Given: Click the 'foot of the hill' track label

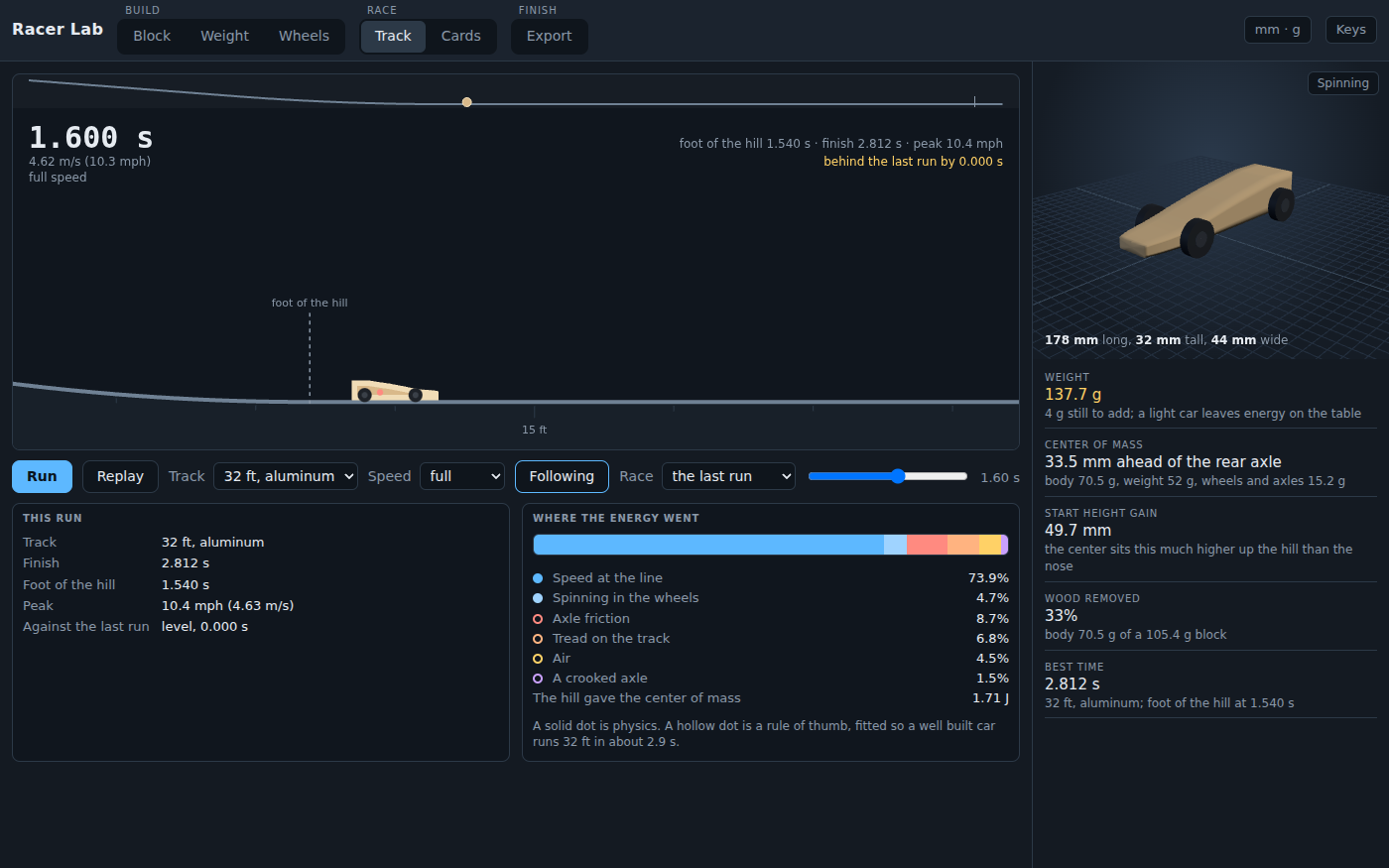Looking at the screenshot, I should [x=310, y=303].
